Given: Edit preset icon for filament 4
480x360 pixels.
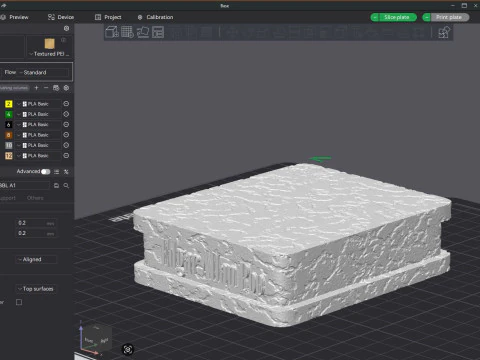Looking at the screenshot, I should click(x=66, y=114).
